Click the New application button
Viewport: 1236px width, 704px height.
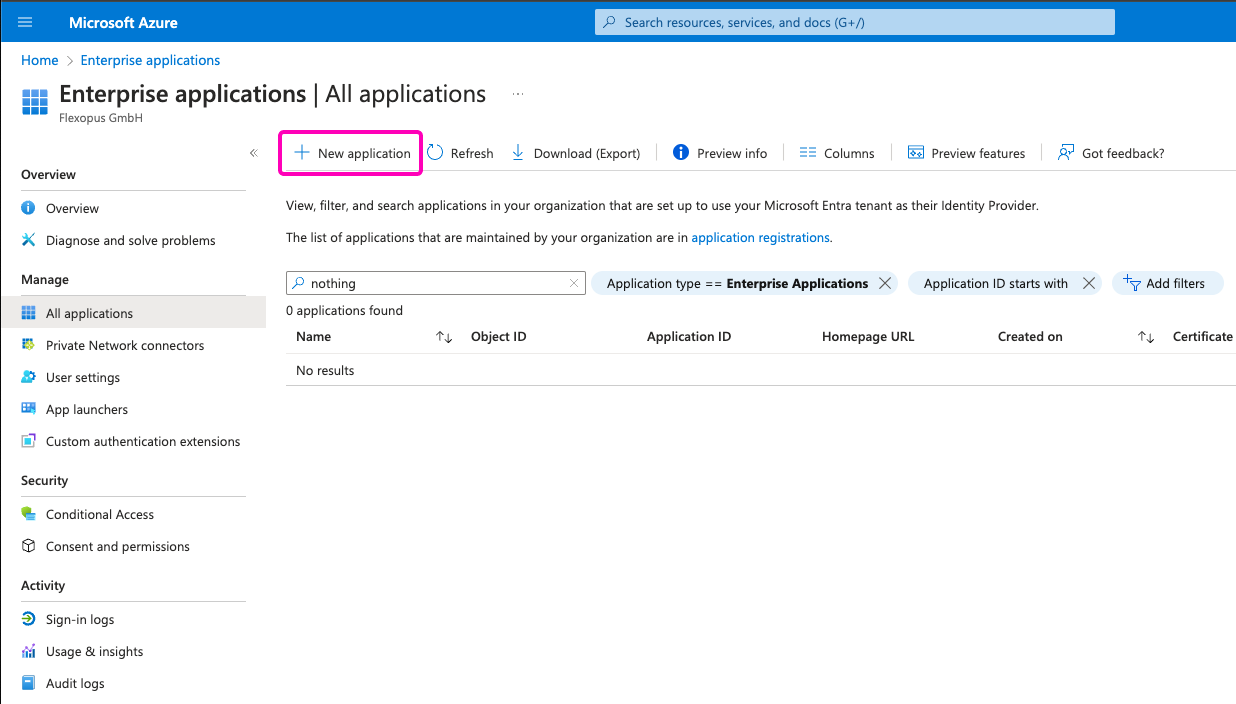[x=351, y=153]
